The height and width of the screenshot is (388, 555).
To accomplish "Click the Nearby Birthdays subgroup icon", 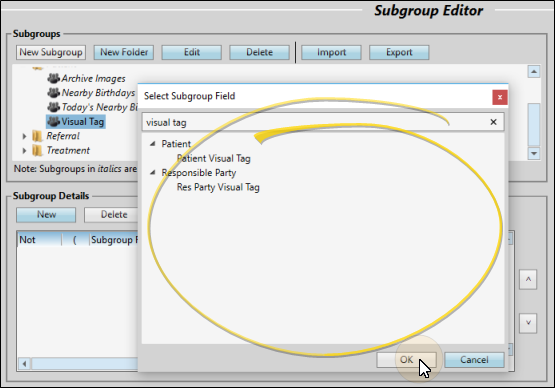I will pyautogui.click(x=54, y=93).
